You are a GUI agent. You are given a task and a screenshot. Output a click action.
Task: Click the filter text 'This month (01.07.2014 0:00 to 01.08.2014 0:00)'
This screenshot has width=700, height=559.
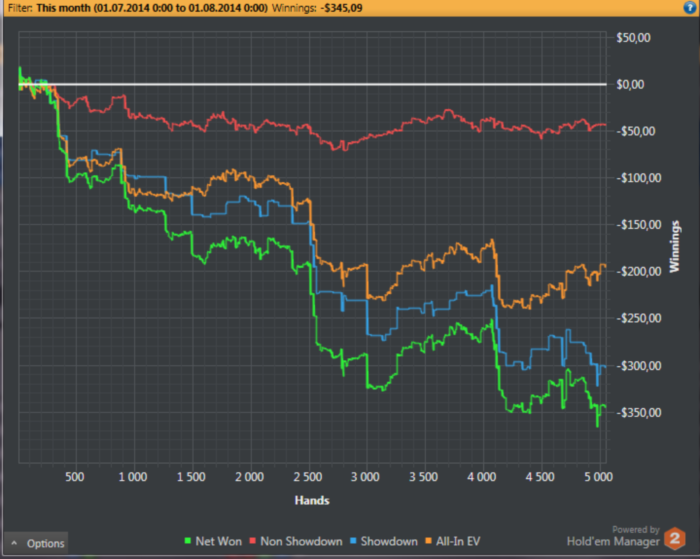coord(152,8)
